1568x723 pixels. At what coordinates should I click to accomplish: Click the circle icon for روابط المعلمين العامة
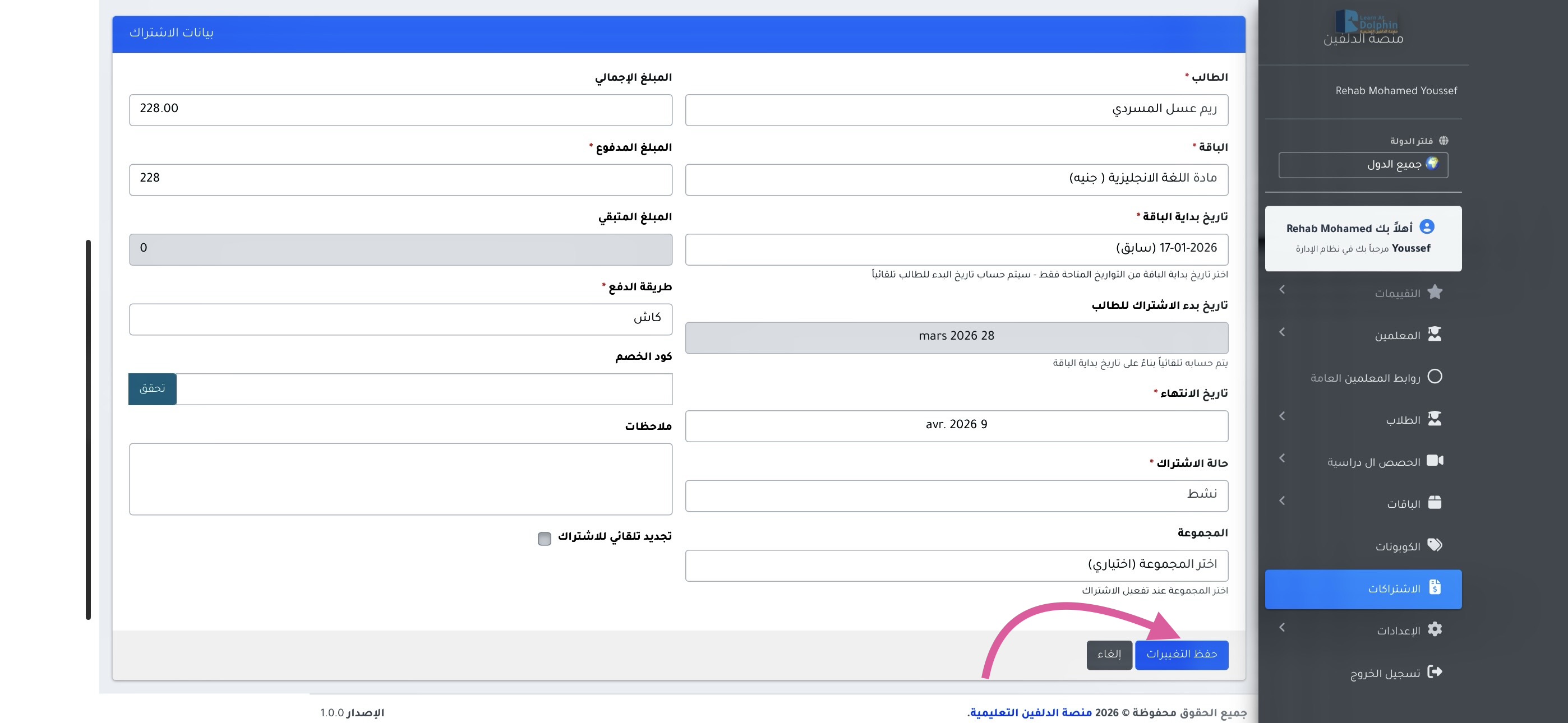[x=1434, y=377]
